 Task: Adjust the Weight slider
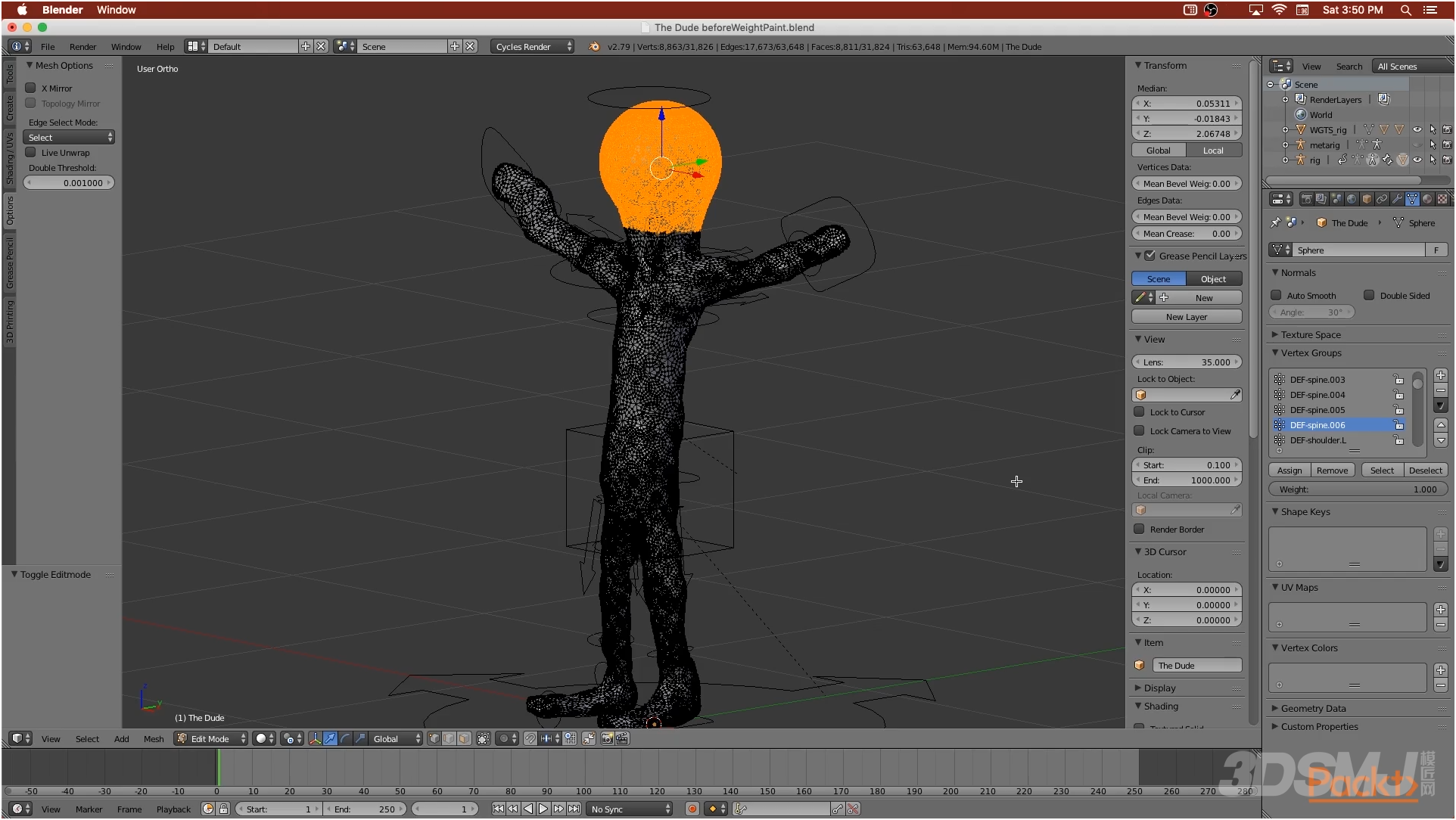click(1358, 489)
